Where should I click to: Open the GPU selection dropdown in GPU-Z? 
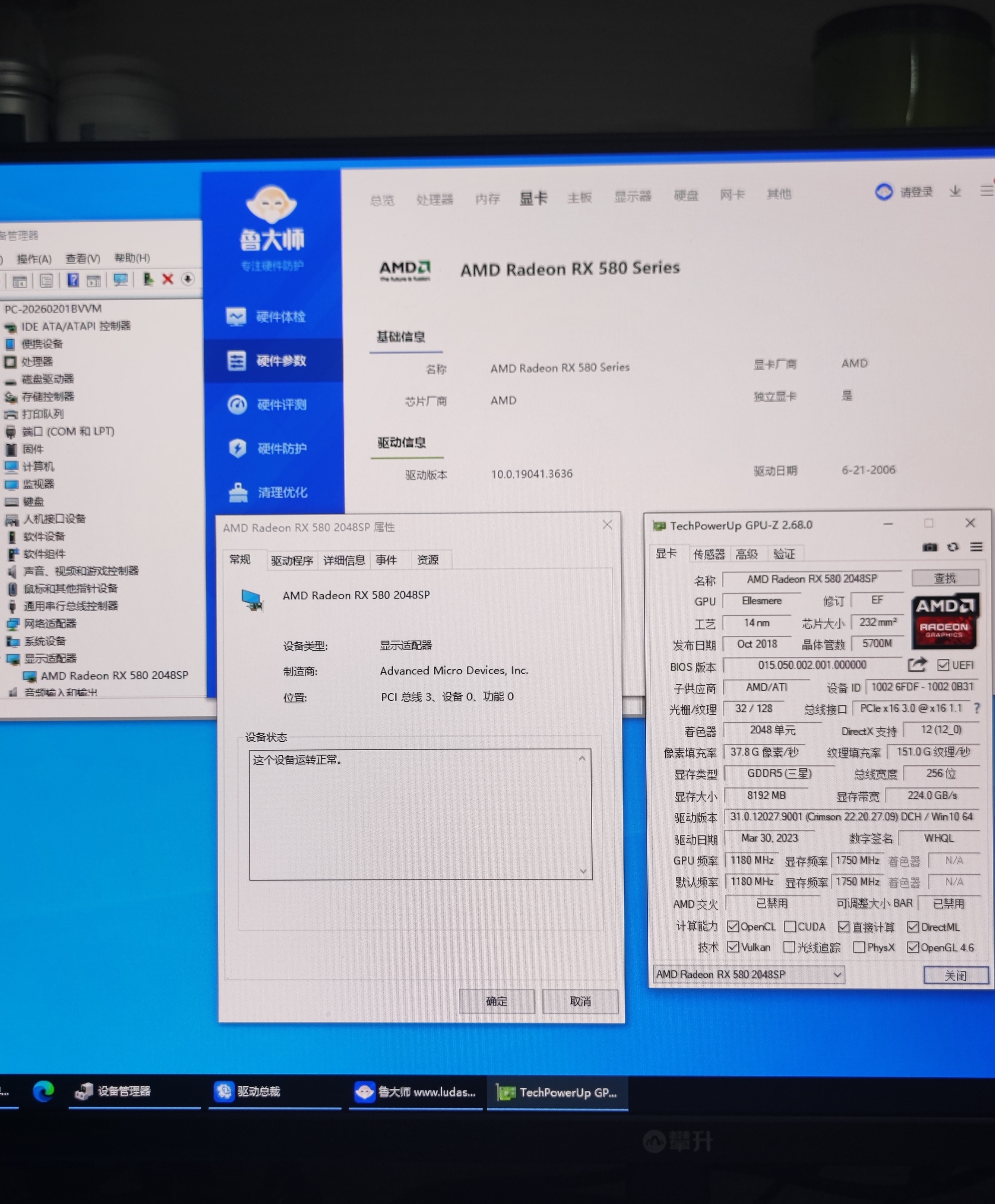(x=837, y=975)
